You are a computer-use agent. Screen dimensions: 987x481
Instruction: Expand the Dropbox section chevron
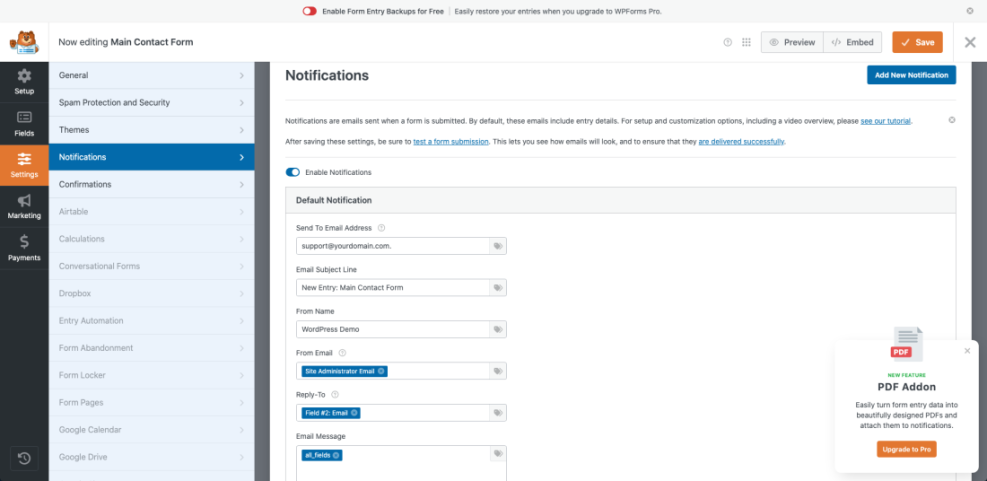[x=242, y=293]
